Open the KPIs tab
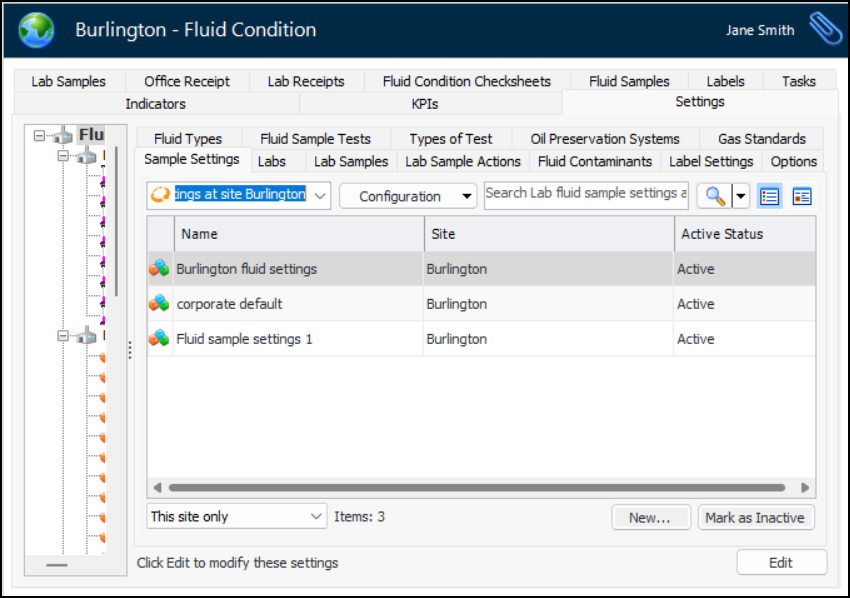Image resolution: width=850 pixels, height=598 pixels. 424,104
